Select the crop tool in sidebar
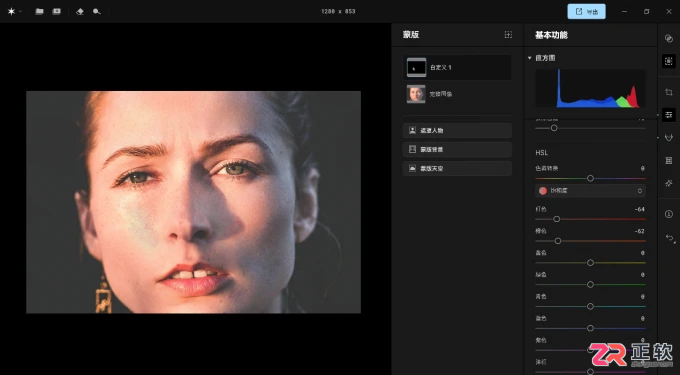This screenshot has width=680, height=375. point(669,92)
